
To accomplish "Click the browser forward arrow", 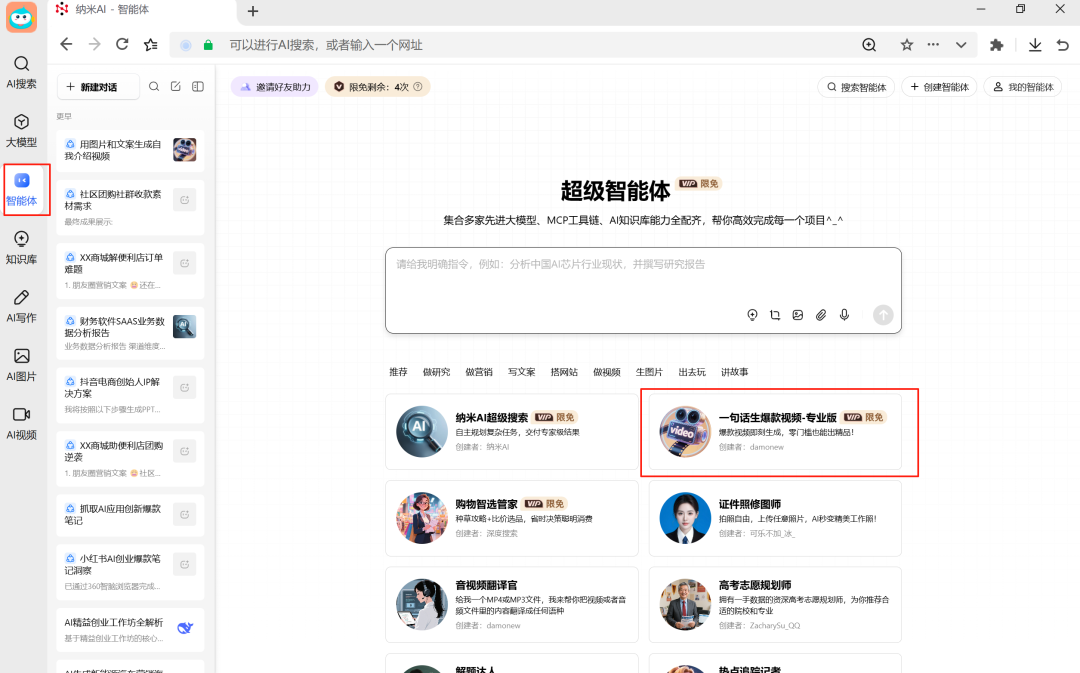I will coord(94,45).
